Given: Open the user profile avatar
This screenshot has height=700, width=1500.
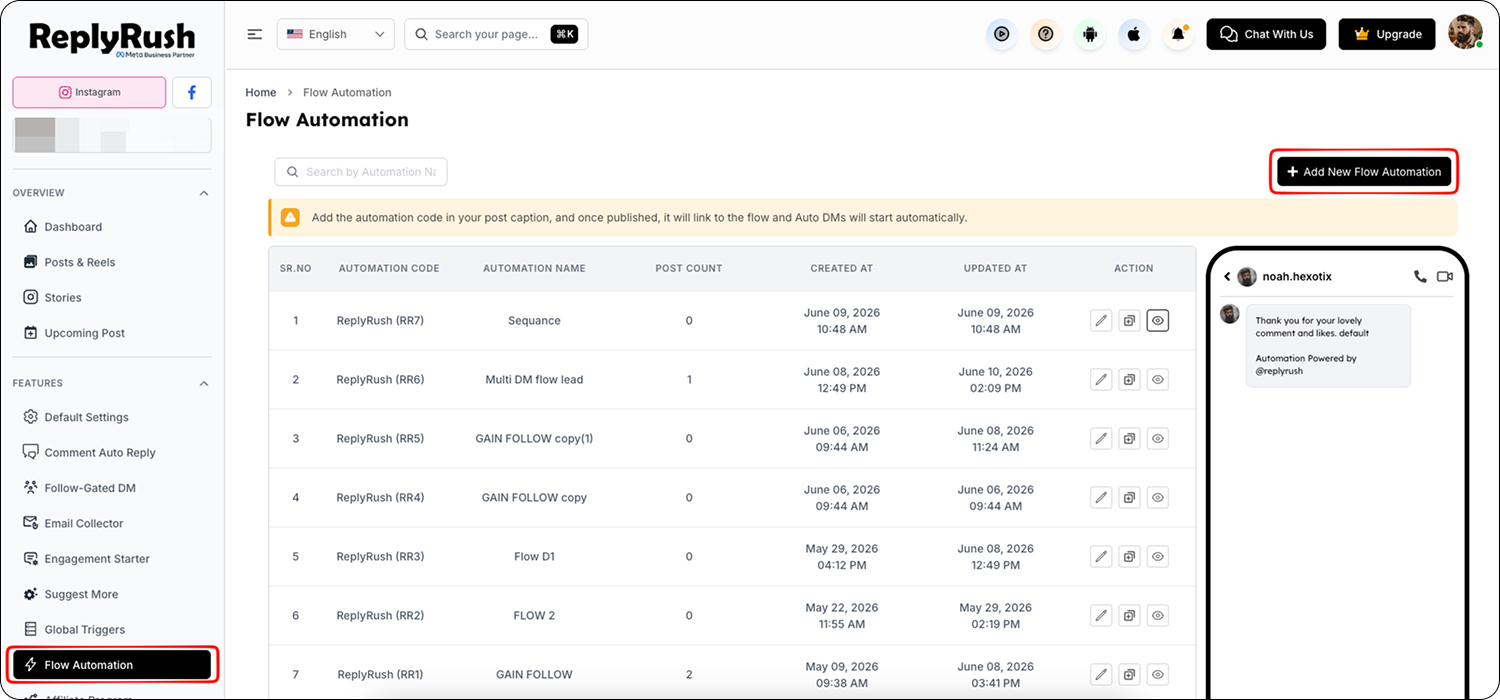Looking at the screenshot, I should pyautogui.click(x=1466, y=32).
